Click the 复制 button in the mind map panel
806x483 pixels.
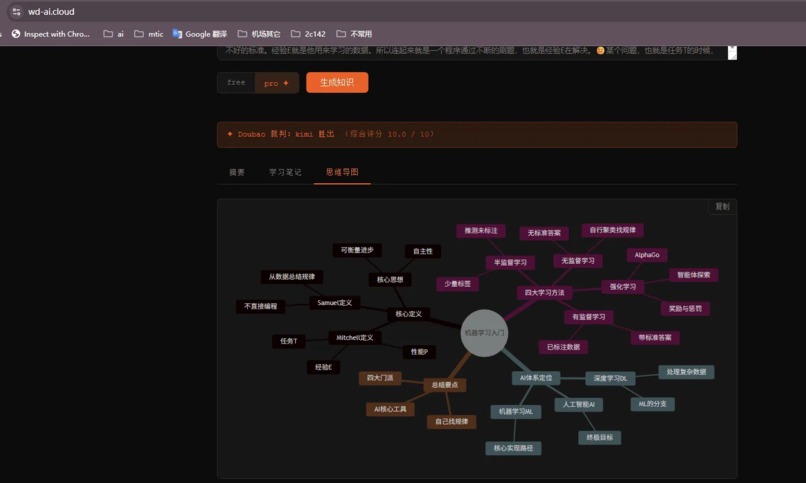[x=722, y=207]
